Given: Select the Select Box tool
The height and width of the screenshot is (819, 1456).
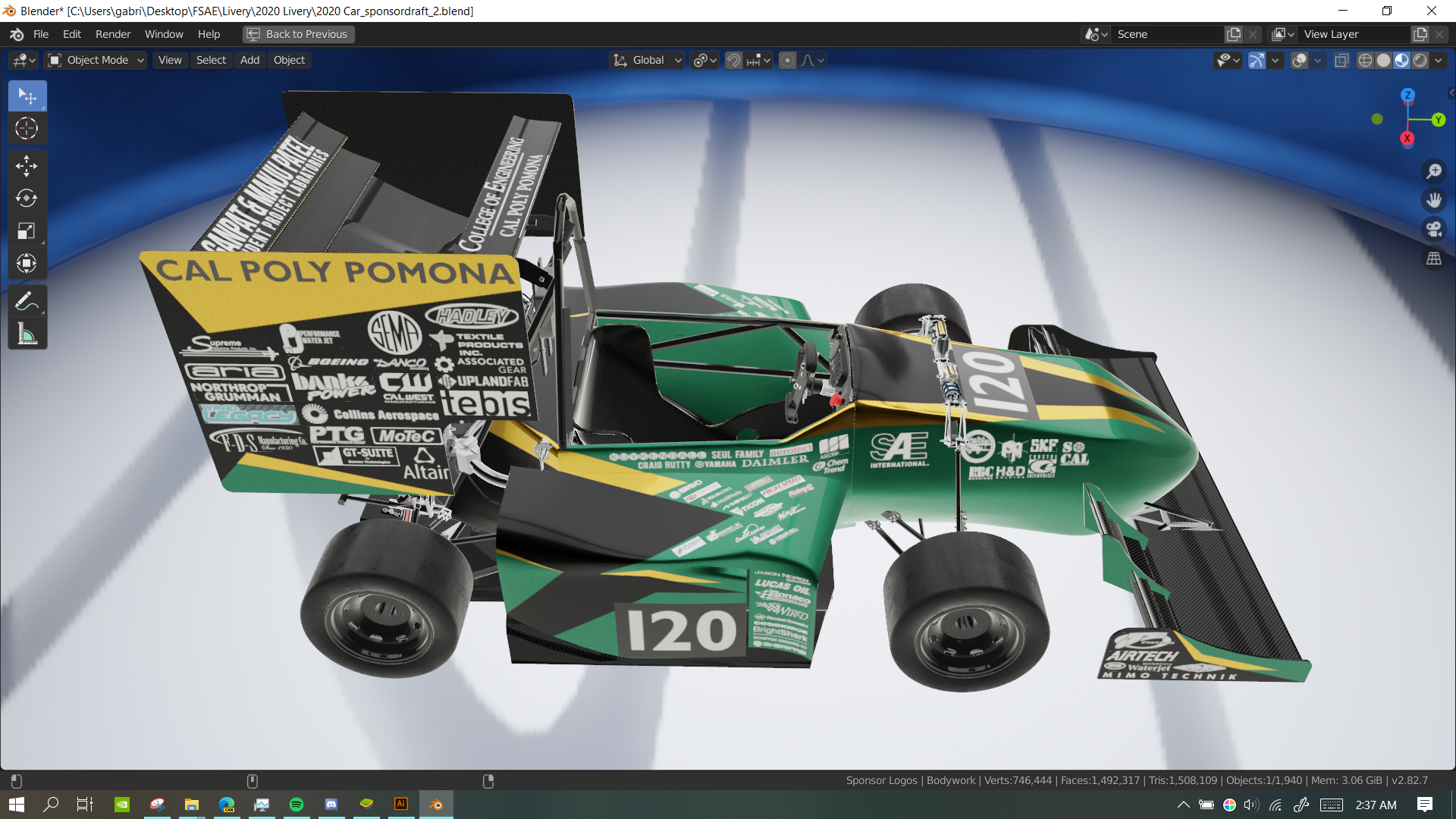Looking at the screenshot, I should click(27, 96).
